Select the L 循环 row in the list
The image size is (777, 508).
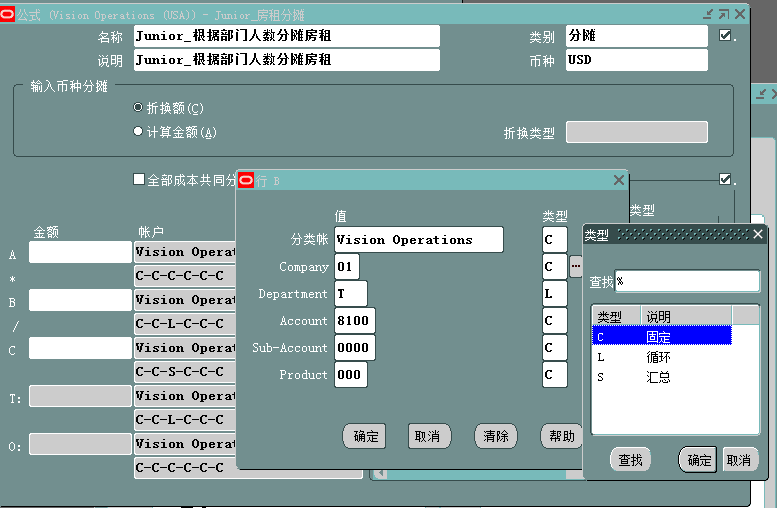coord(662,357)
